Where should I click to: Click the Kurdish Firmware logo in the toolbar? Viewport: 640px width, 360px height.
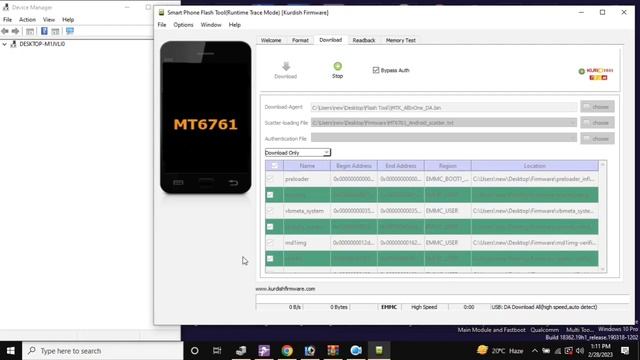[596, 74]
